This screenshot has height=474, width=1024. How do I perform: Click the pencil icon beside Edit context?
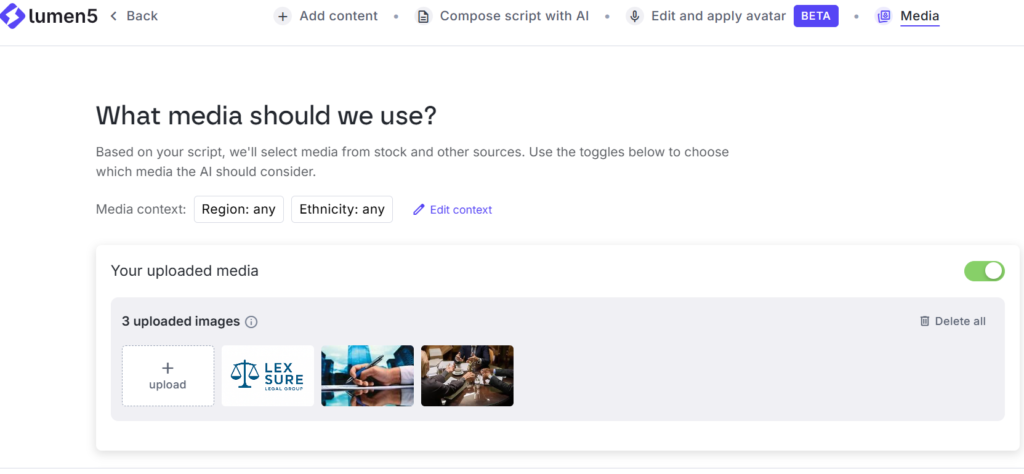(419, 210)
